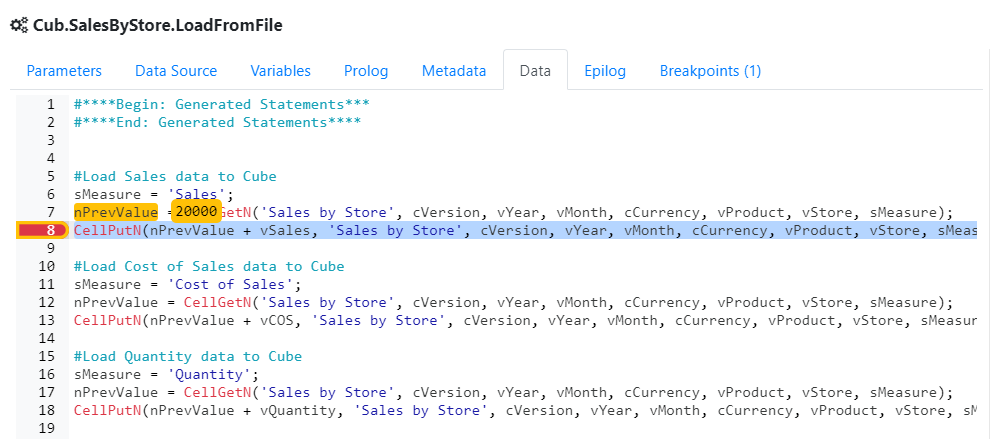This screenshot has height=439, width=990.
Task: Show the Breakpoints (1) tab
Action: tap(710, 71)
